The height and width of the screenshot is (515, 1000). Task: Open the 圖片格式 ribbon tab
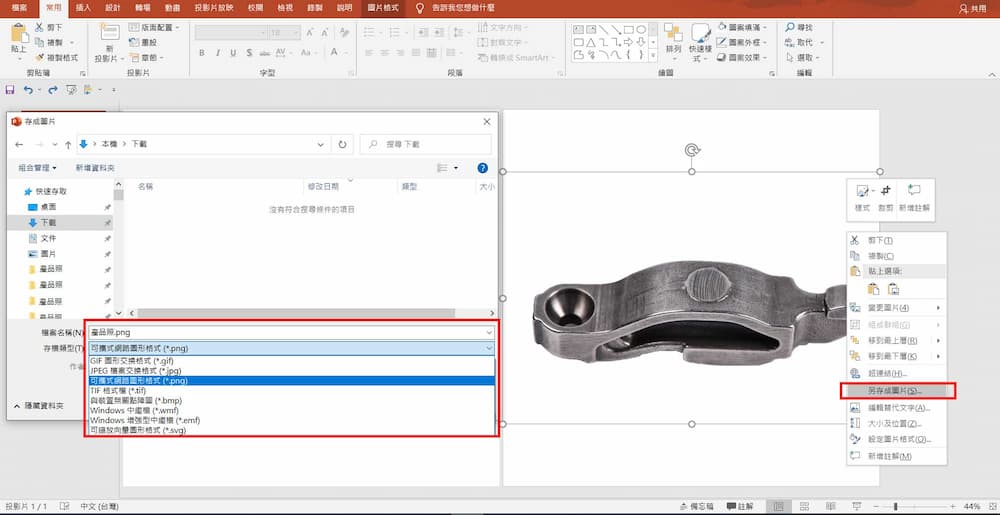pyautogui.click(x=382, y=7)
